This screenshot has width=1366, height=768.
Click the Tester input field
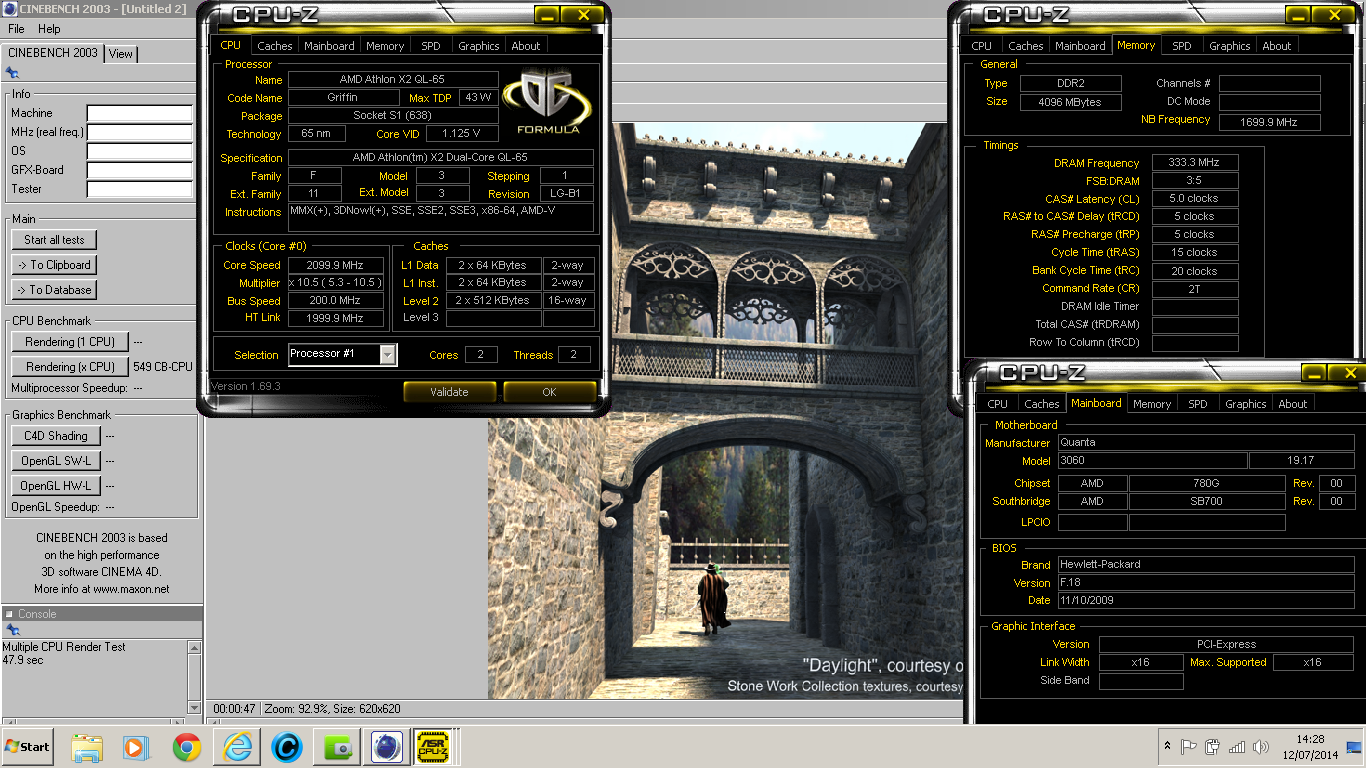139,190
